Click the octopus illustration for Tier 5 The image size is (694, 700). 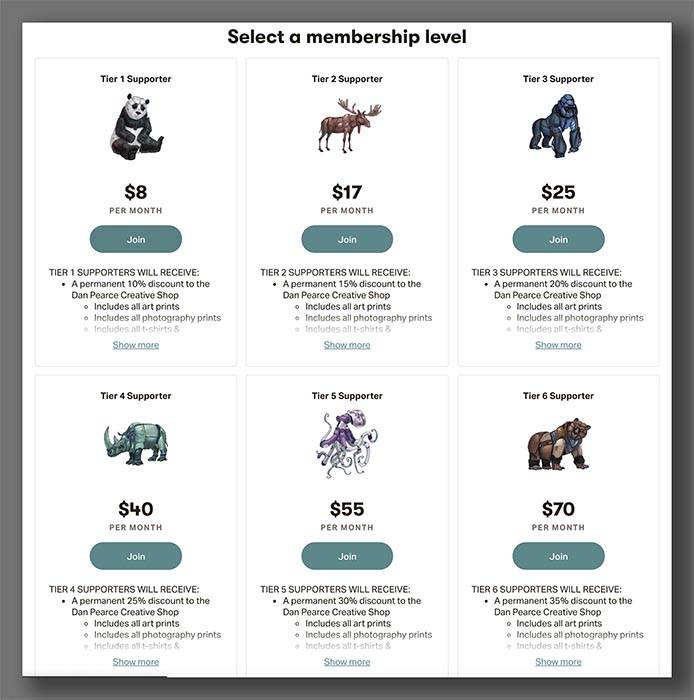[347, 444]
